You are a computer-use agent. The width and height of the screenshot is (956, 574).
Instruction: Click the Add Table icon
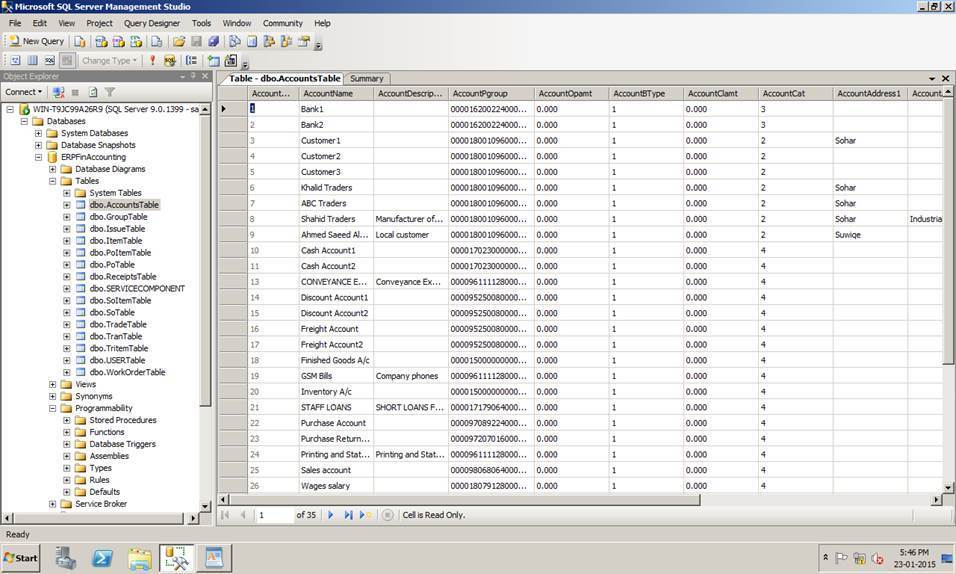click(213, 60)
